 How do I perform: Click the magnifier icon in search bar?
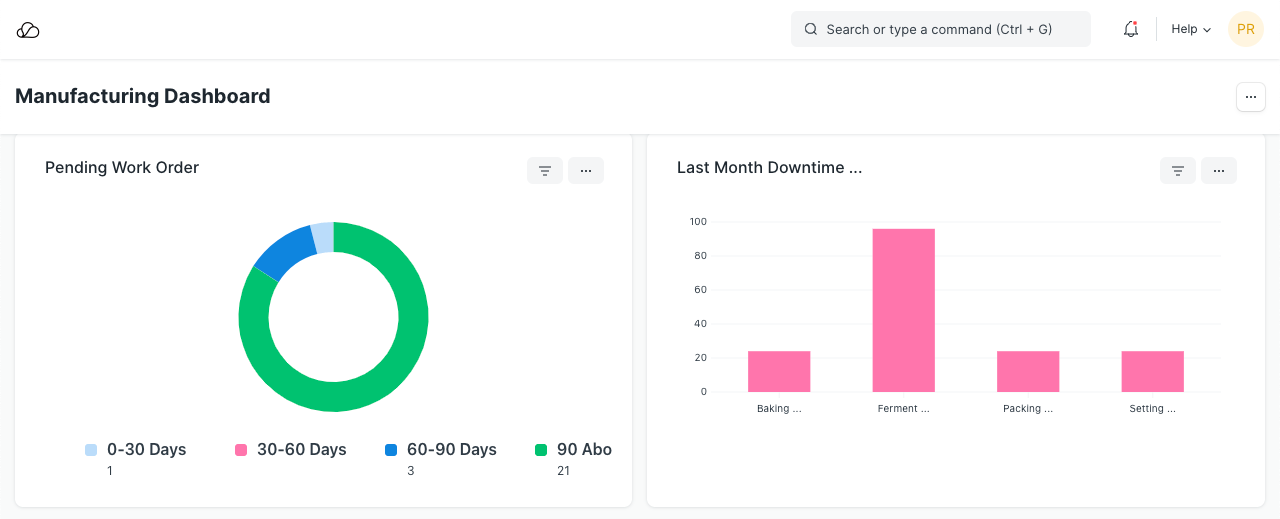811,30
